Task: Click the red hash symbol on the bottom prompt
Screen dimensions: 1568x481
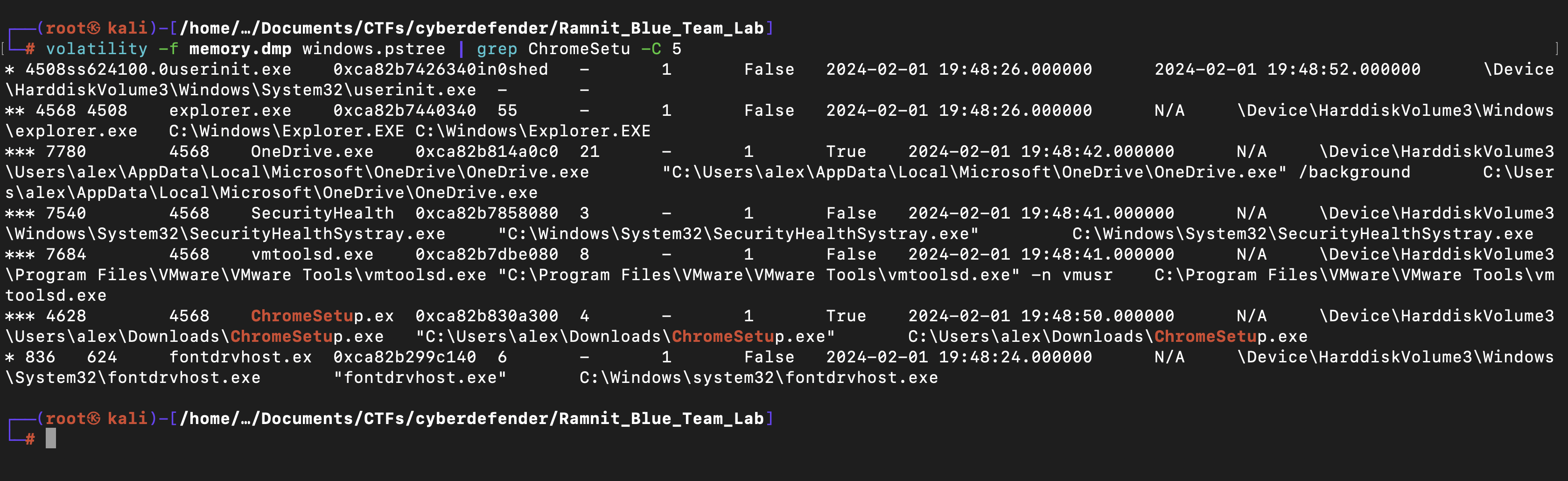Action: 30,439
